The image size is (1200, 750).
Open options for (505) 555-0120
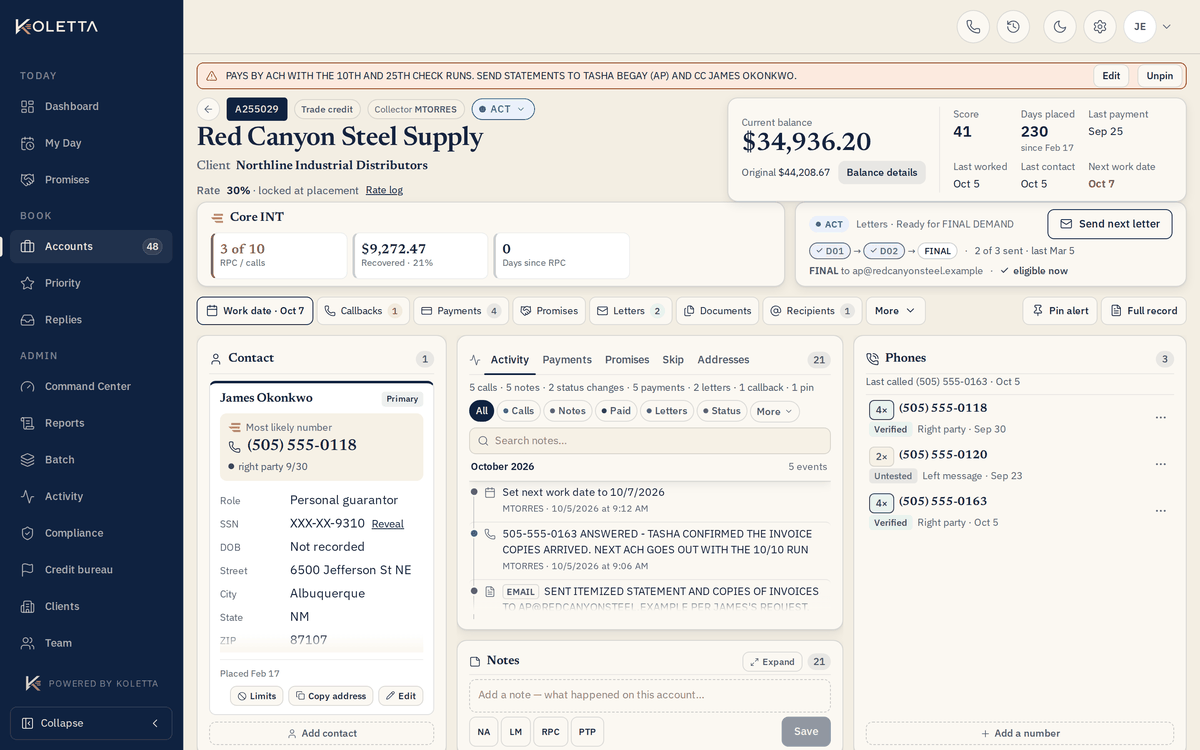tap(1160, 464)
